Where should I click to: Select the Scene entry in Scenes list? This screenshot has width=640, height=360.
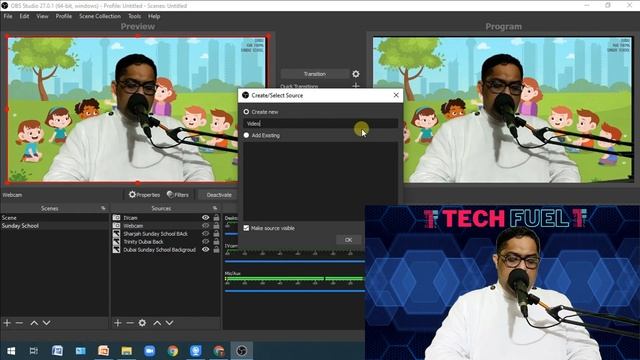click(54, 218)
